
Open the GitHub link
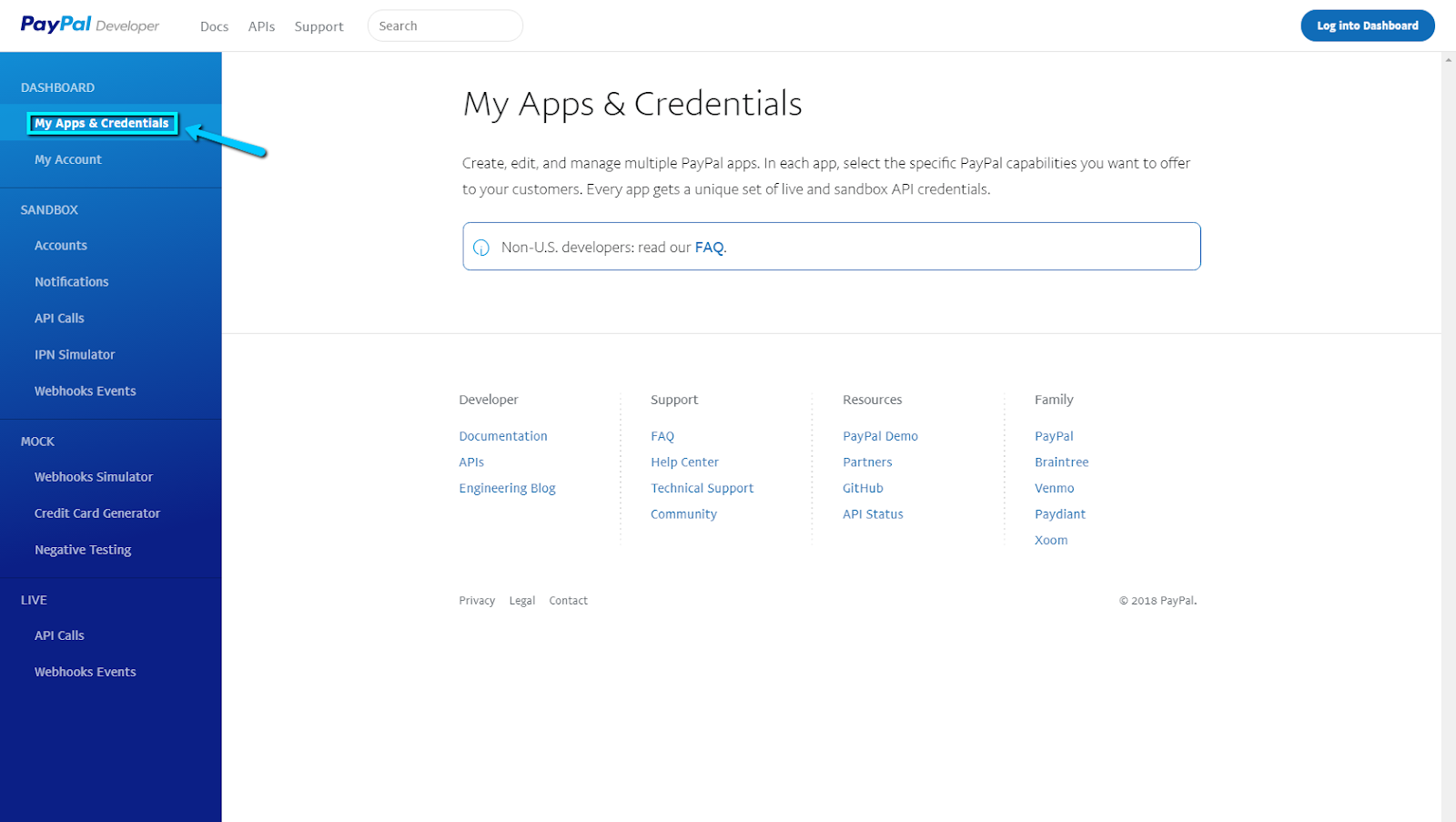(x=863, y=489)
